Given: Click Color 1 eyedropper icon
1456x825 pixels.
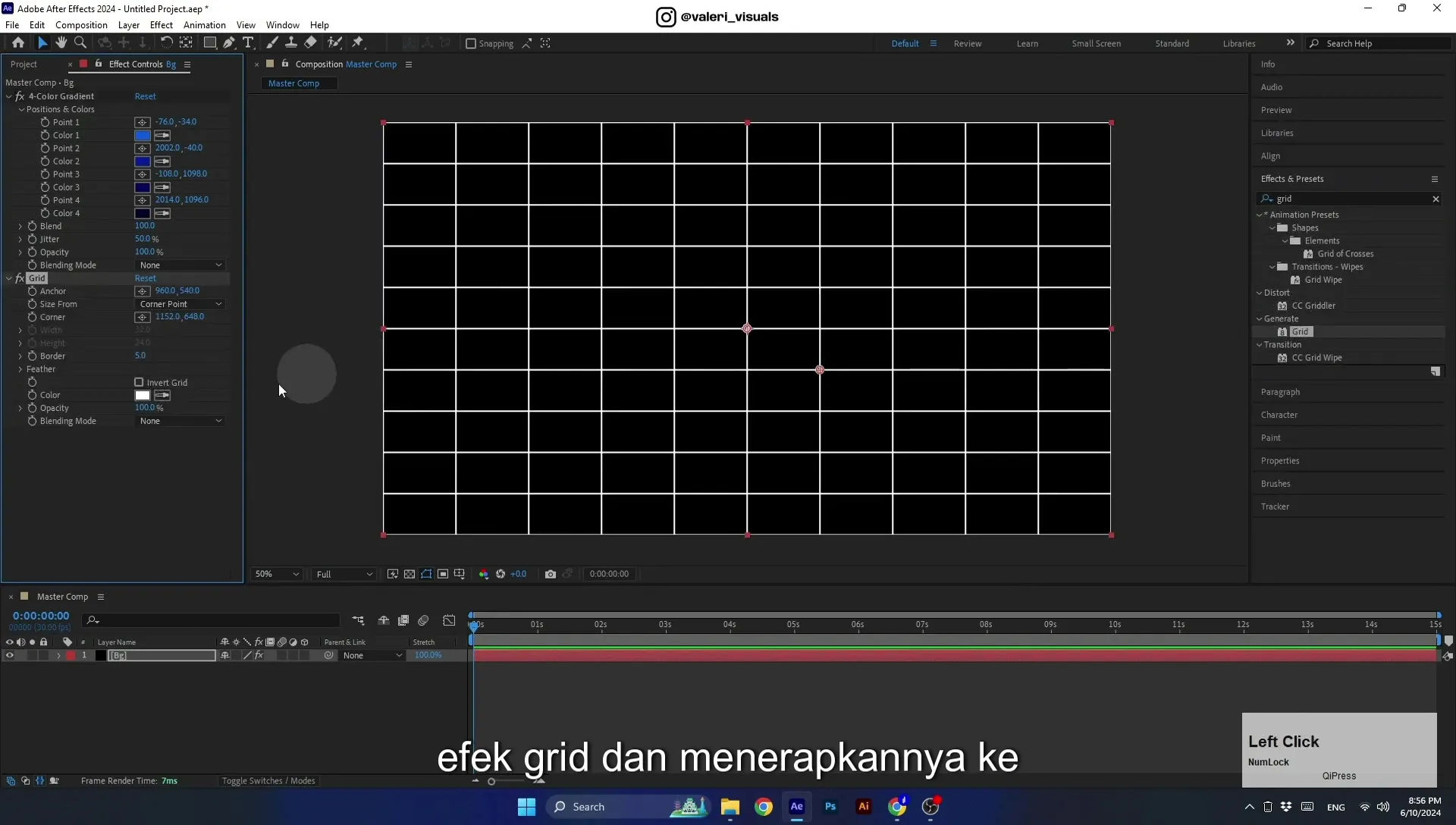Looking at the screenshot, I should (x=162, y=136).
